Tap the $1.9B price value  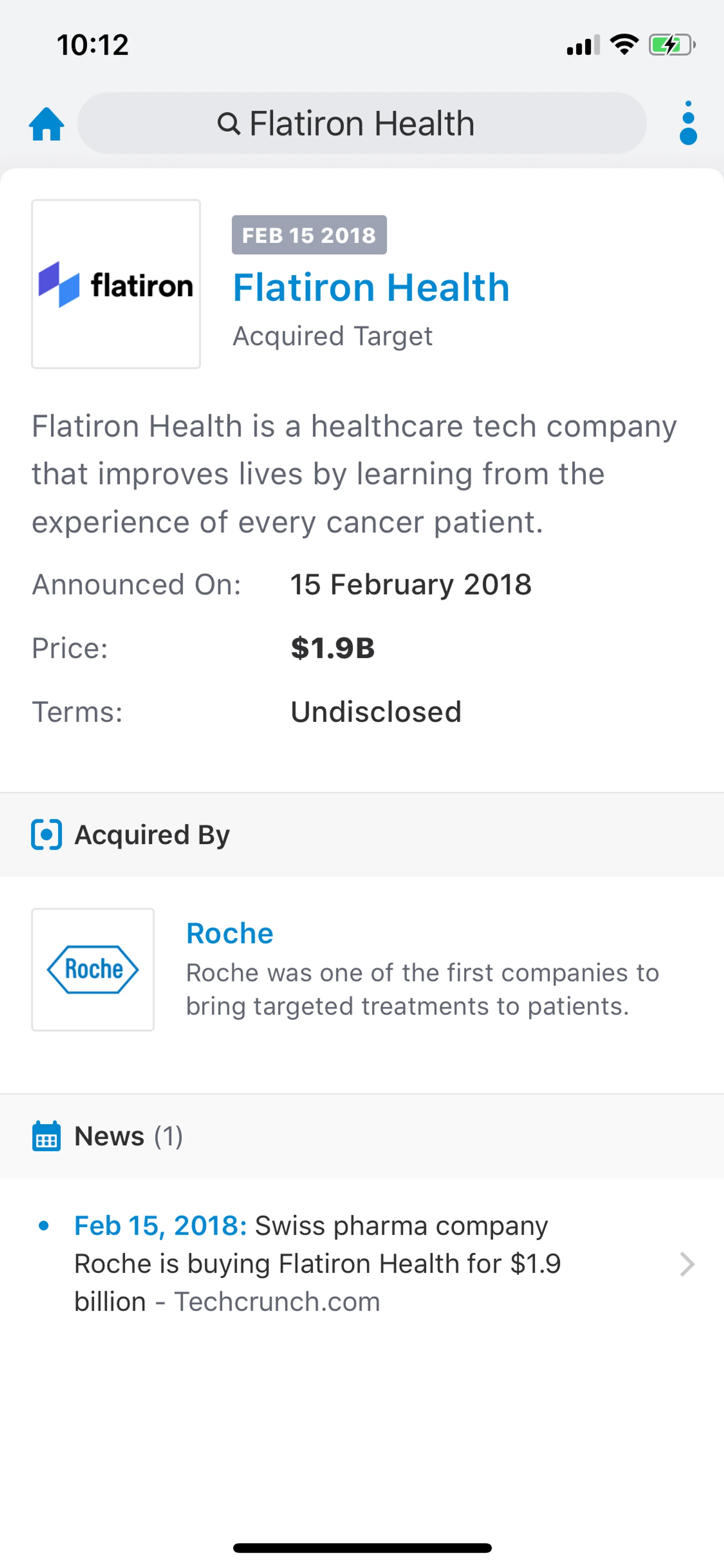[332, 648]
